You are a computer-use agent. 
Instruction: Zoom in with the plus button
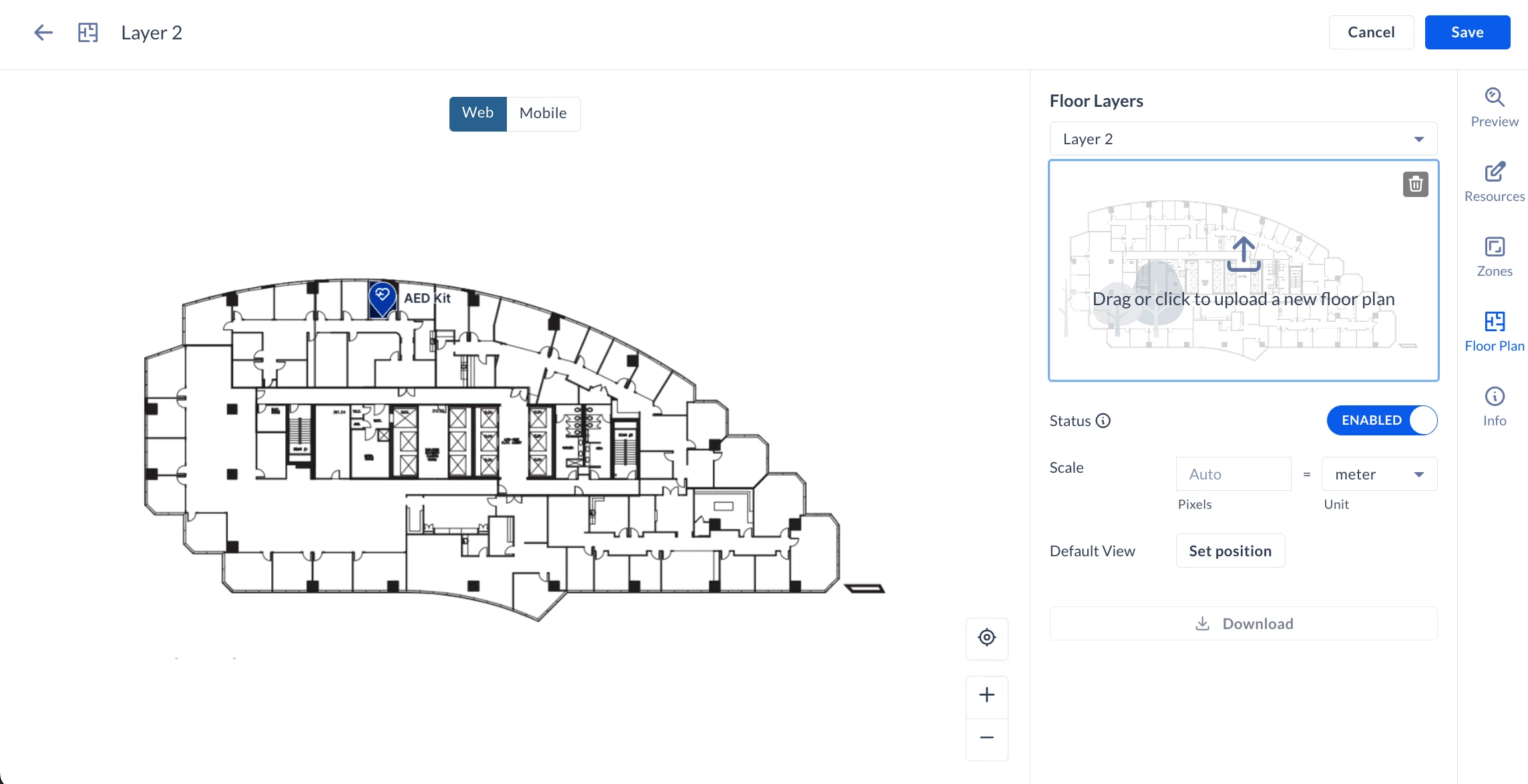pos(986,695)
